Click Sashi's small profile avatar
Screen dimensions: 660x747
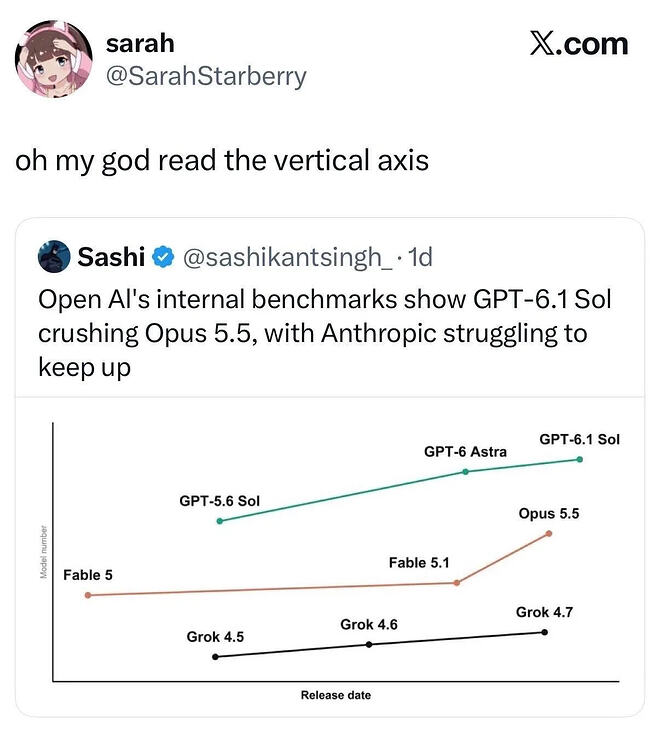click(x=54, y=256)
